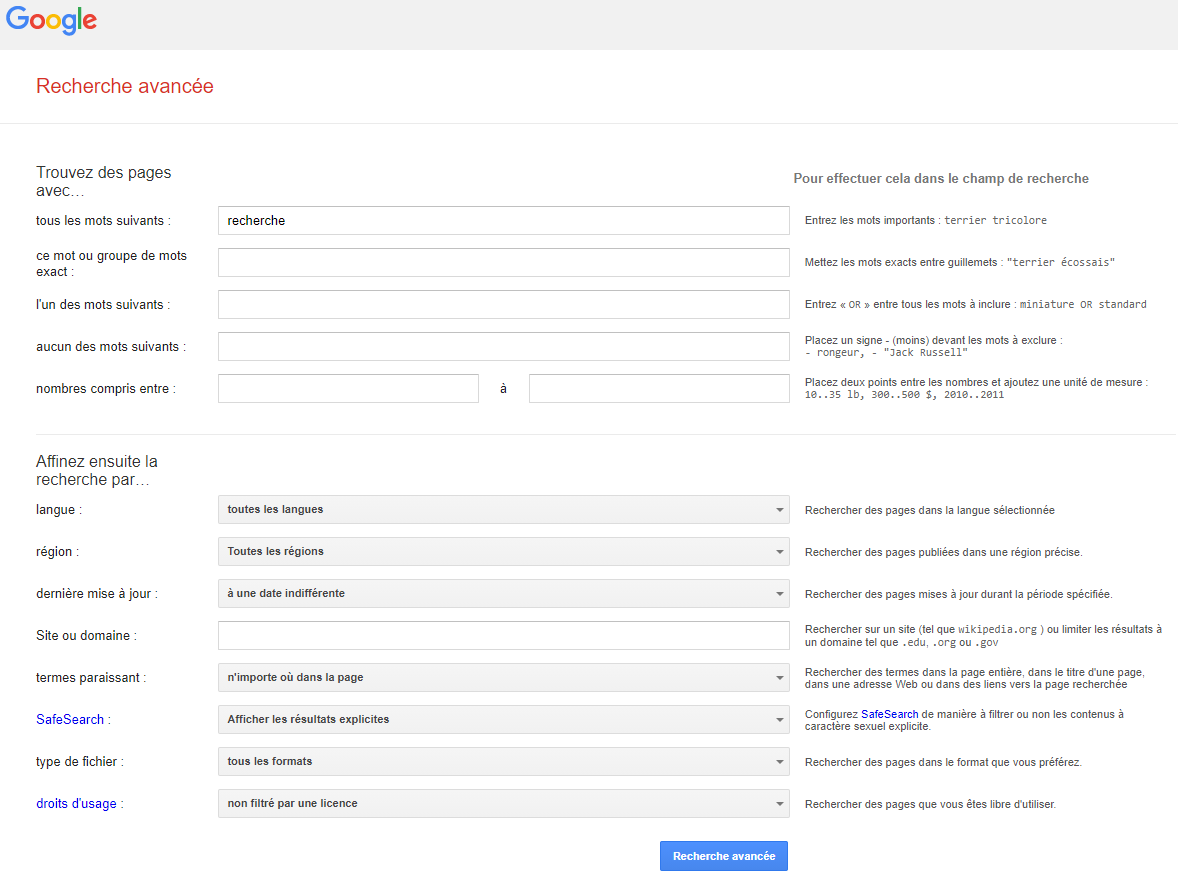This screenshot has width=1178, height=883.
Task: Click the 'Recherche avancée' page heading
Action: 125,86
